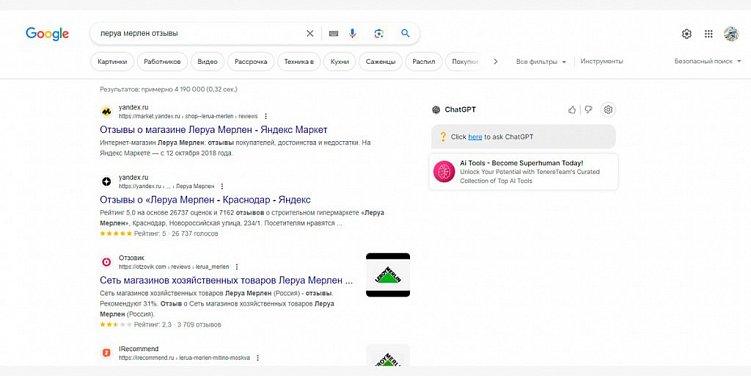Select the Рассрочка filter chip
751x376 pixels.
point(250,62)
